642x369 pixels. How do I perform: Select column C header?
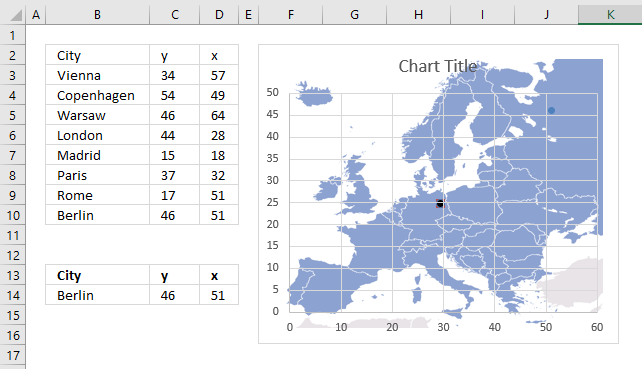[175, 15]
